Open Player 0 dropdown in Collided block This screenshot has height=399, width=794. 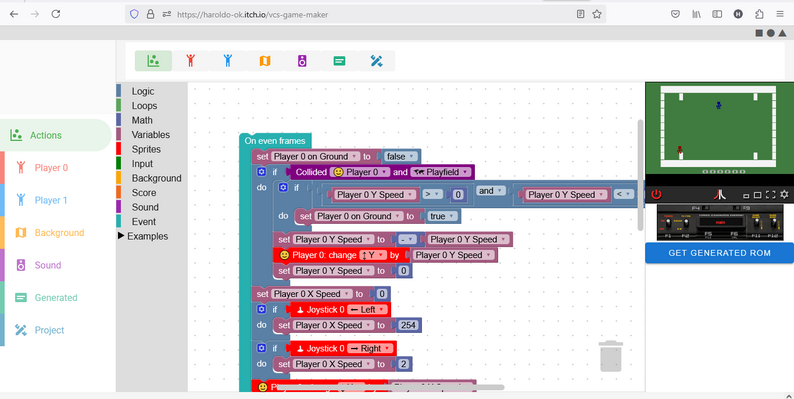[x=360, y=172]
